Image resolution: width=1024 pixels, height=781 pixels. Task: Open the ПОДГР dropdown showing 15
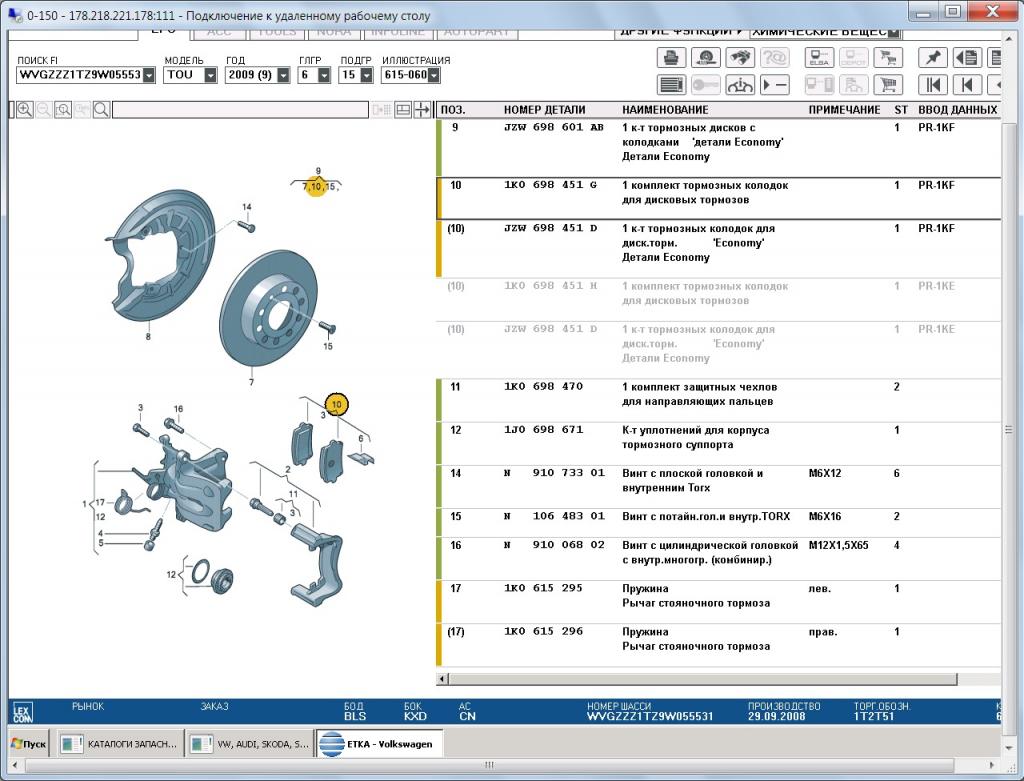(366, 75)
